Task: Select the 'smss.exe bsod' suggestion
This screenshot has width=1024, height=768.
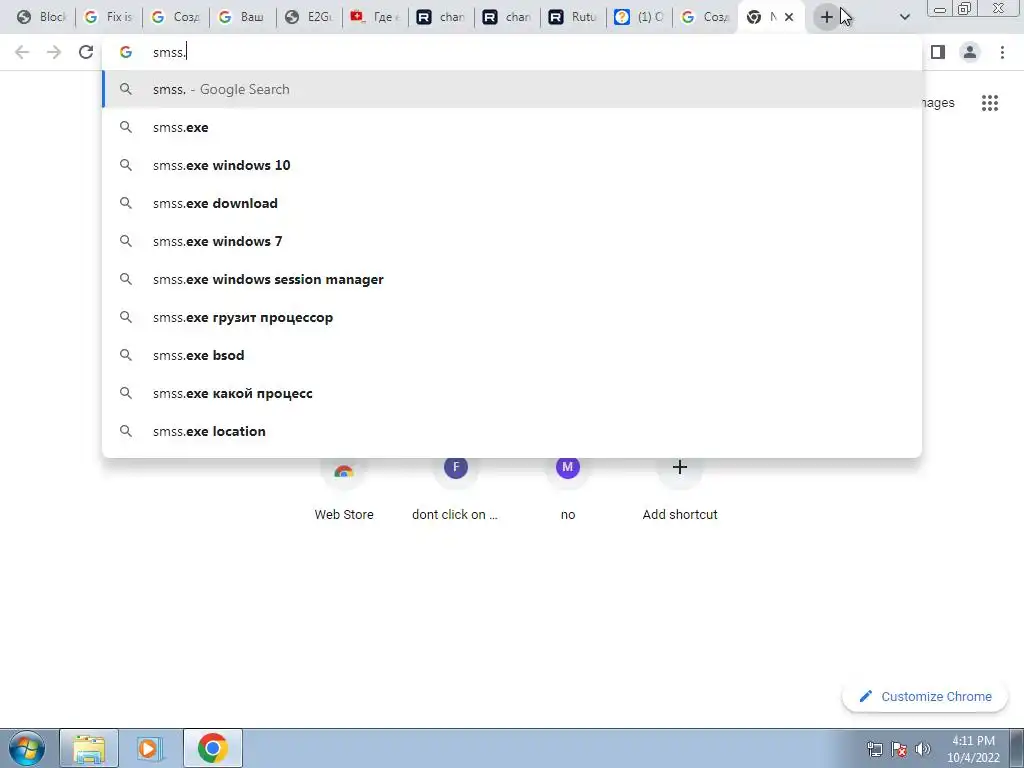Action: pos(512,355)
